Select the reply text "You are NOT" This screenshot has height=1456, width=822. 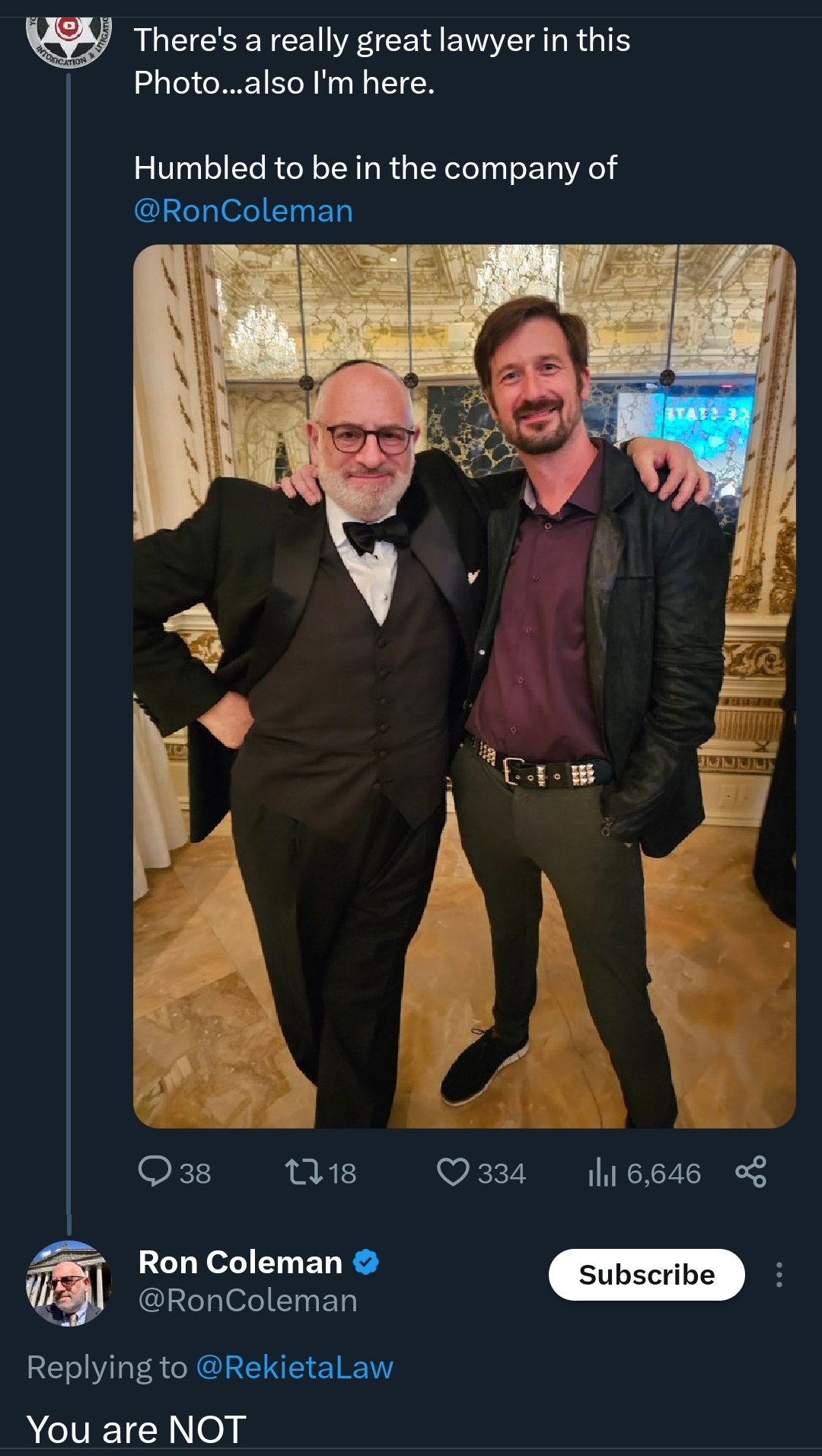coord(136,1429)
